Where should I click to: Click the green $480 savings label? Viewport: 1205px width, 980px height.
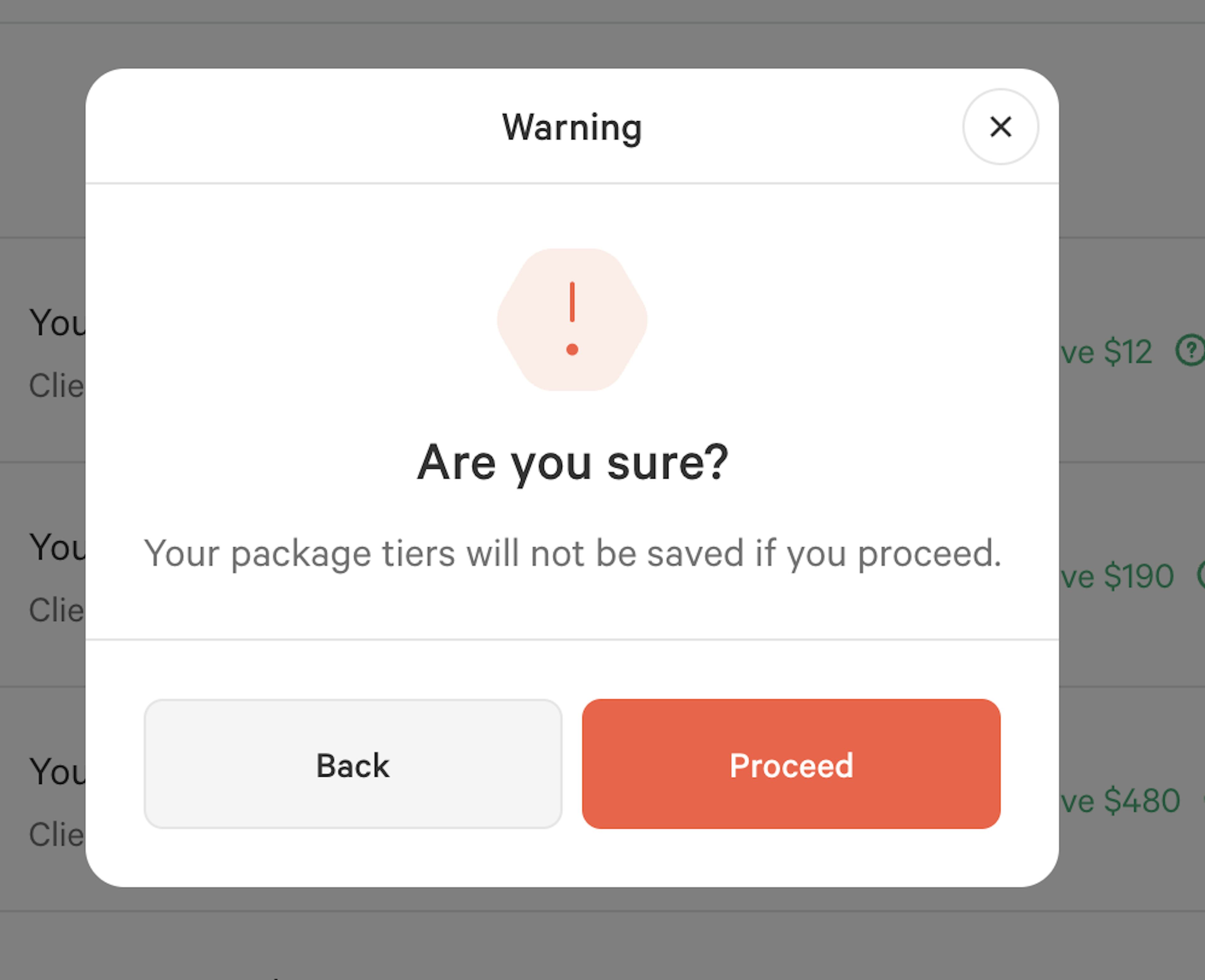pos(1120,801)
